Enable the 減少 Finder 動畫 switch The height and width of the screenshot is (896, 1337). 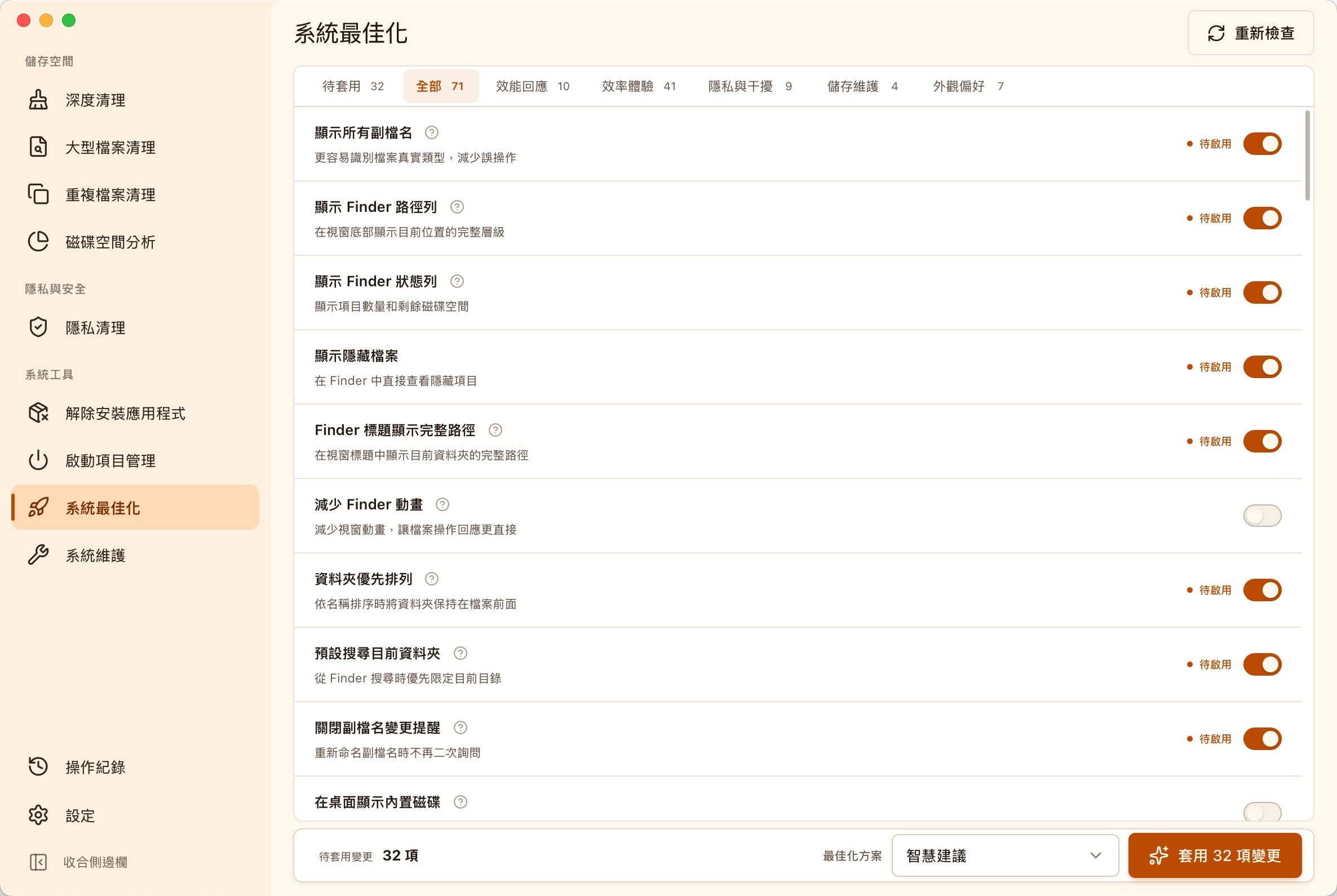coord(1262,516)
